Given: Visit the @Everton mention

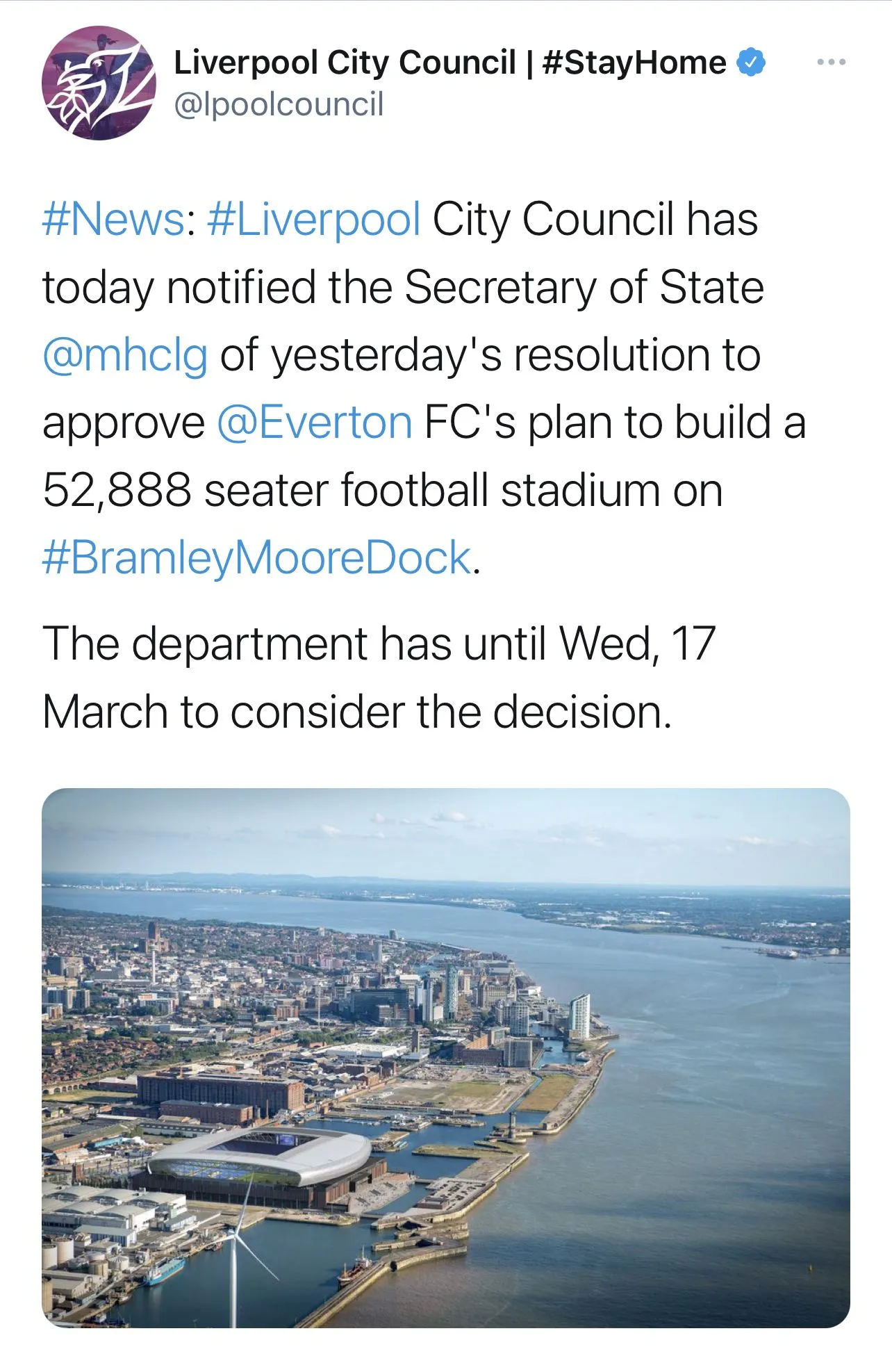Looking at the screenshot, I should [x=315, y=423].
